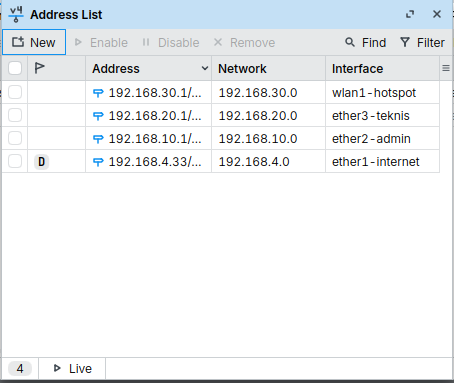
Task: Open the Address column sort dropdown arrow
Action: pyautogui.click(x=205, y=68)
